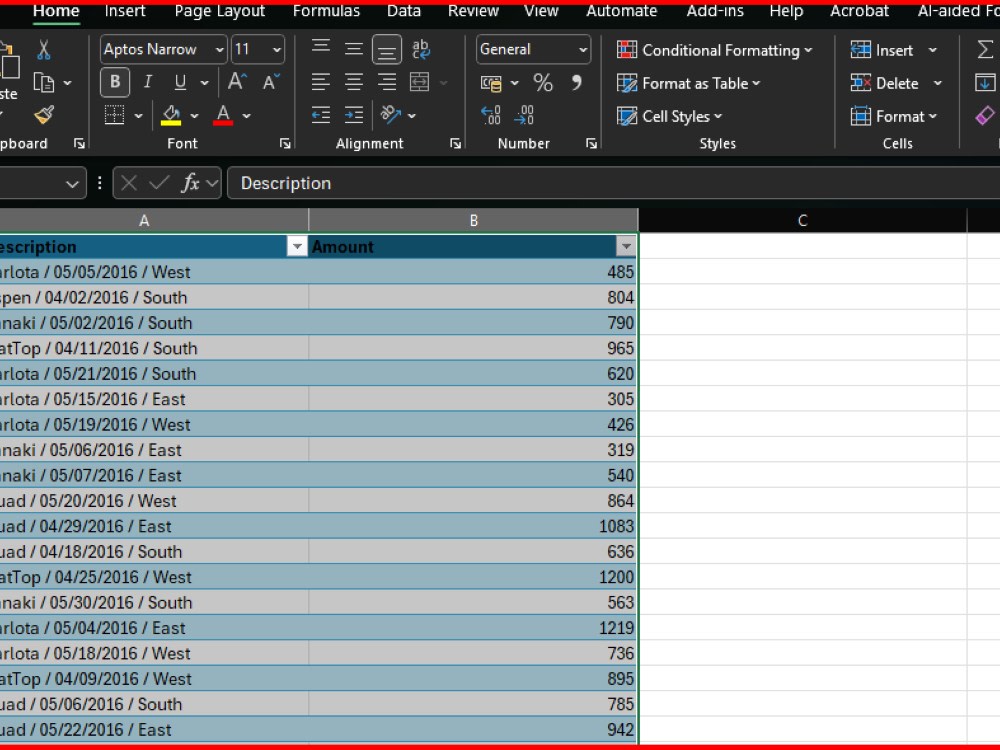Click the Cut scissors icon
This screenshot has width=1000, height=750.
tap(43, 50)
